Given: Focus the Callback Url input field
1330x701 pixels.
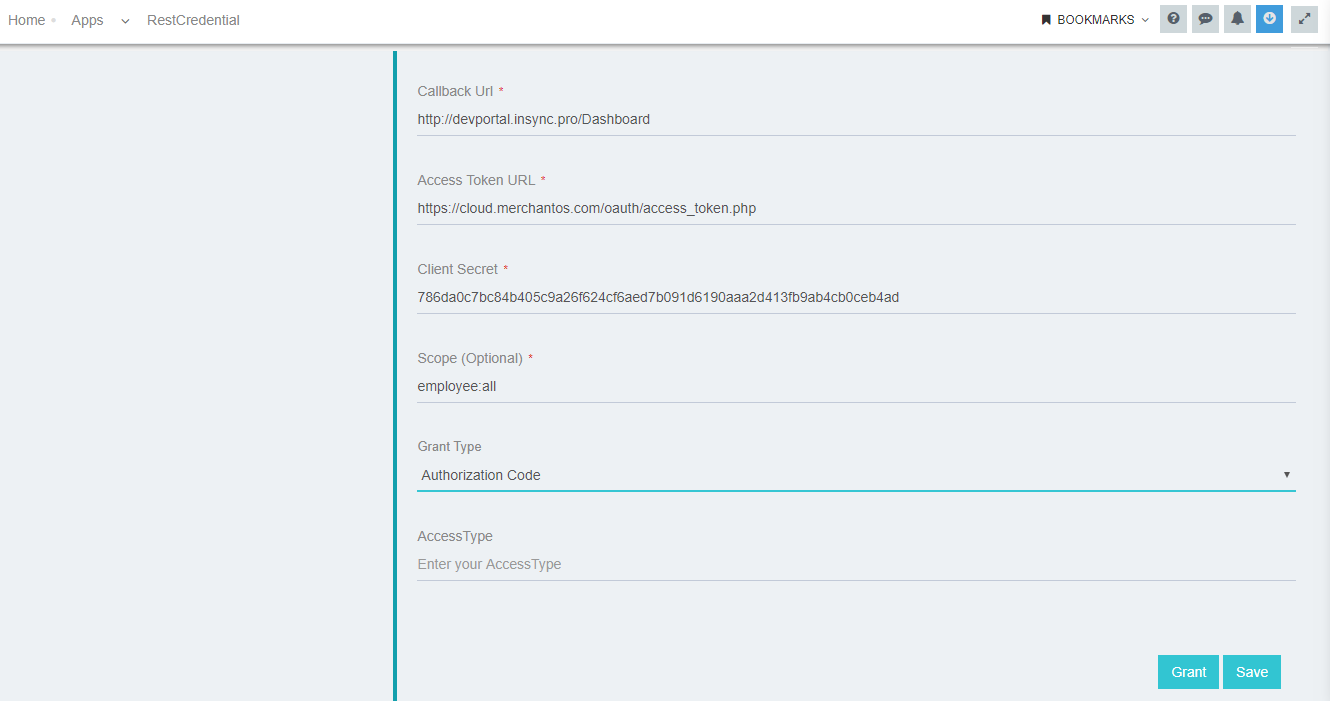Looking at the screenshot, I should [x=700, y=119].
